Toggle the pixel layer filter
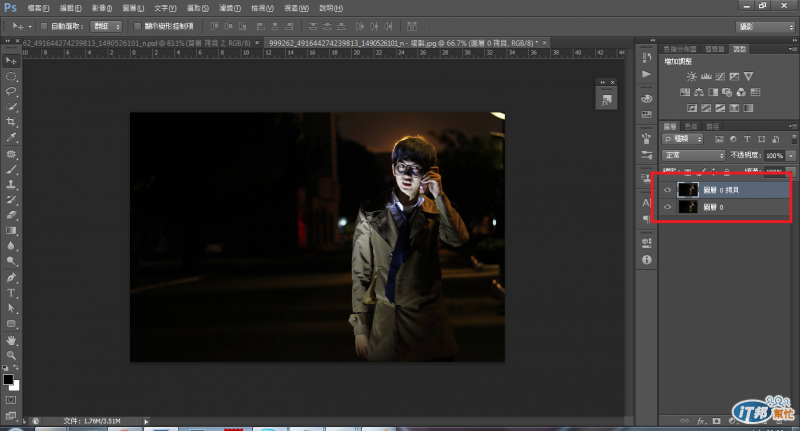Image resolution: width=800 pixels, height=431 pixels. (x=719, y=139)
